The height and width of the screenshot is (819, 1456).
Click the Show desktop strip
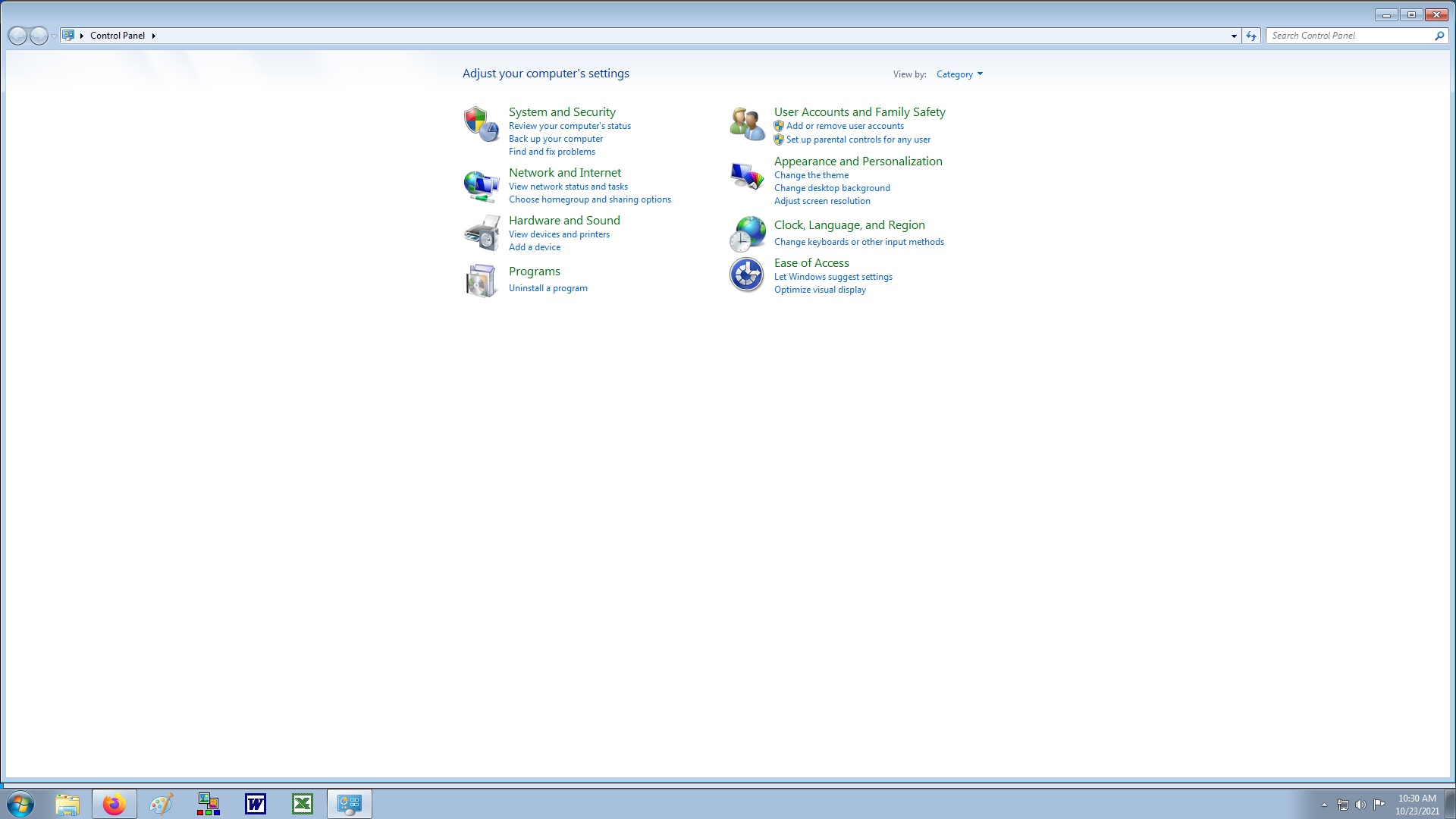click(1450, 804)
